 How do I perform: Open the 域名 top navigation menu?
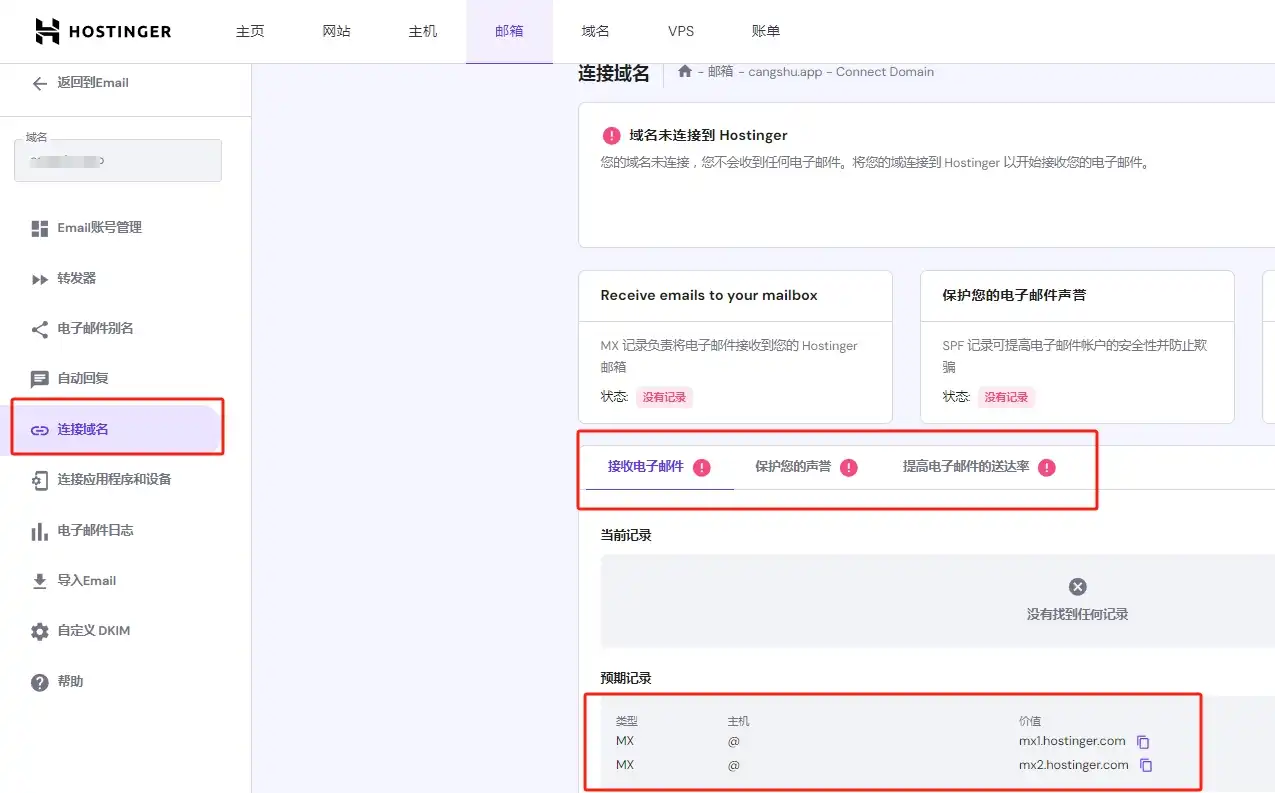(595, 31)
